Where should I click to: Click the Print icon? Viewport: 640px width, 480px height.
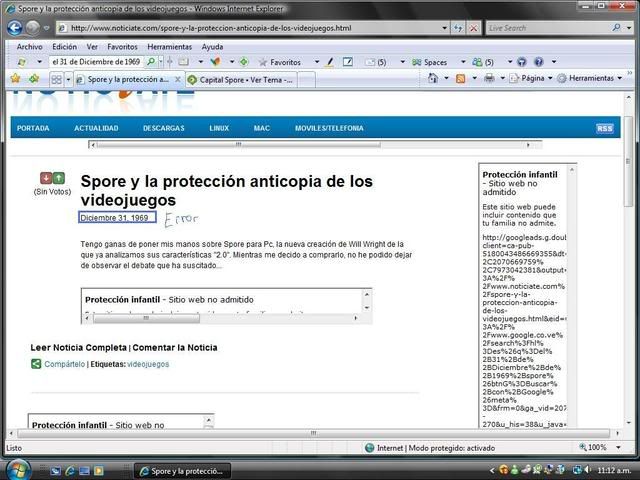(489, 78)
